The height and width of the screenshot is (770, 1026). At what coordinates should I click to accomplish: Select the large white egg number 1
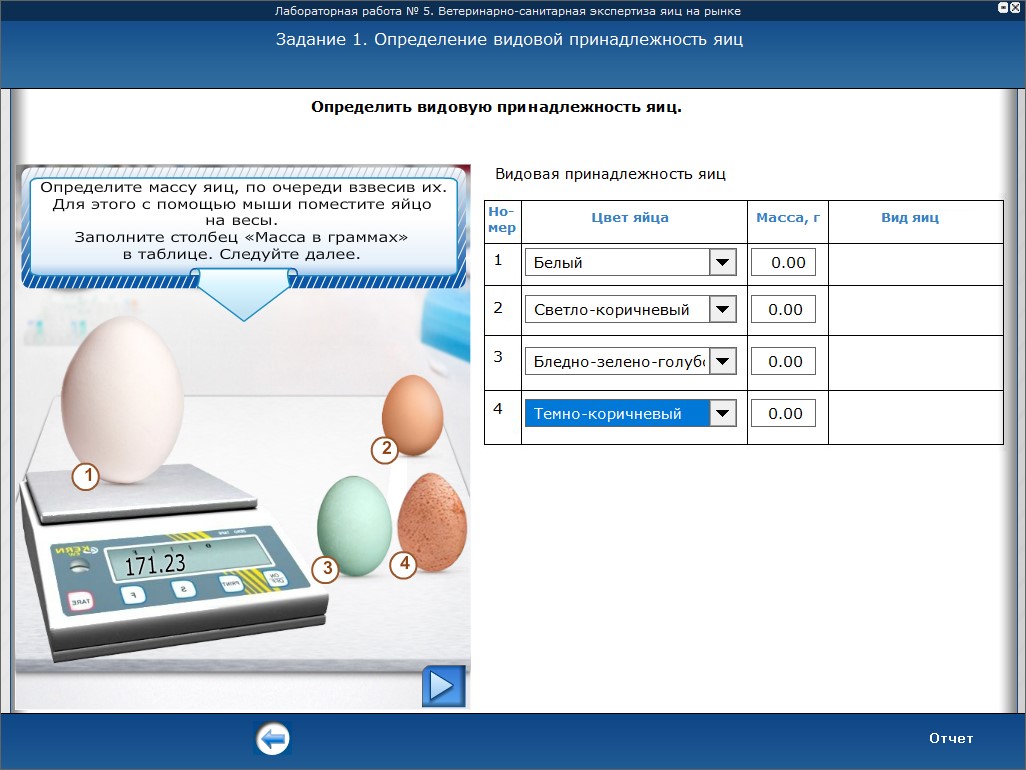coord(122,398)
